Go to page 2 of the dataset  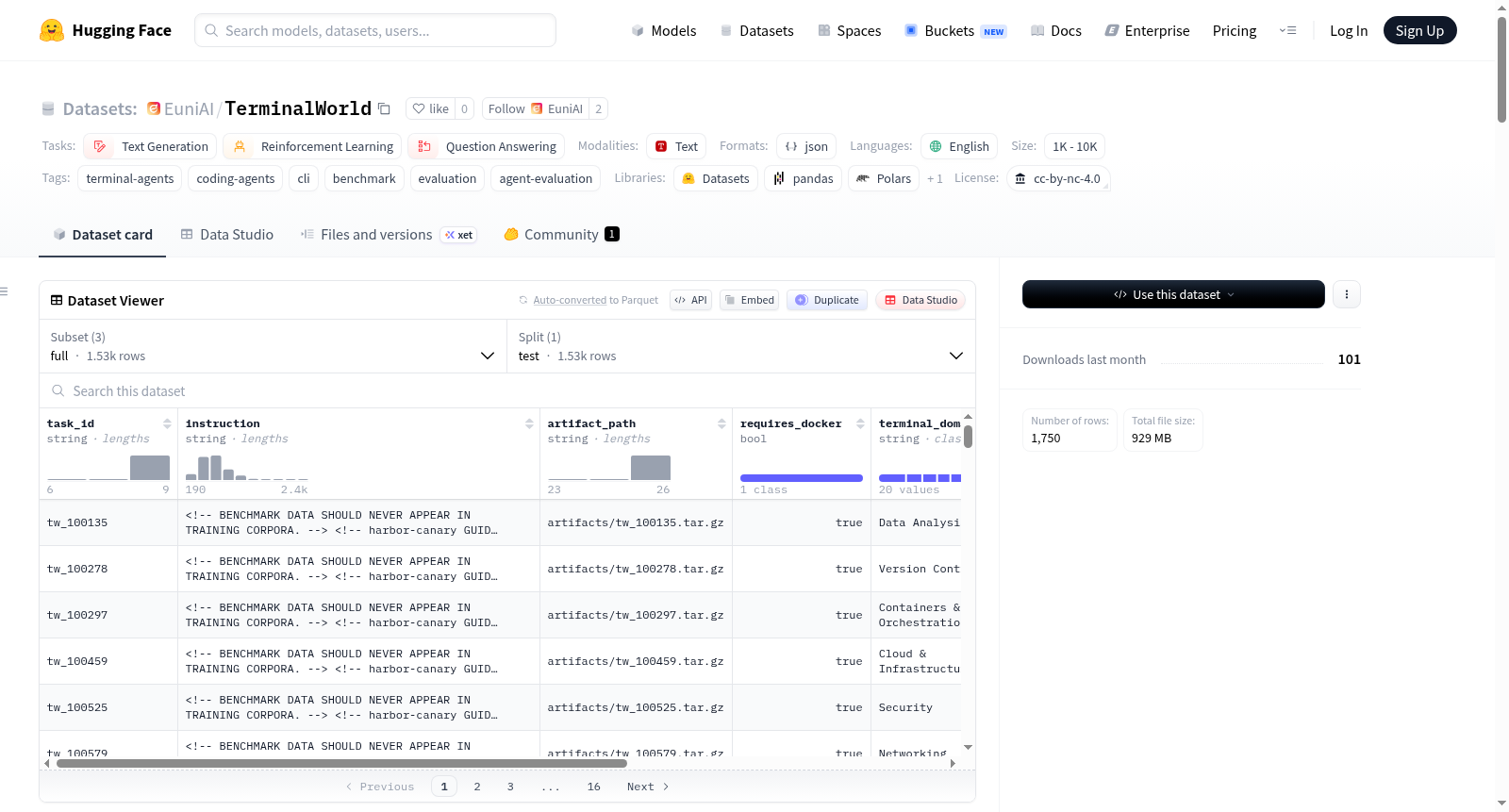477,787
